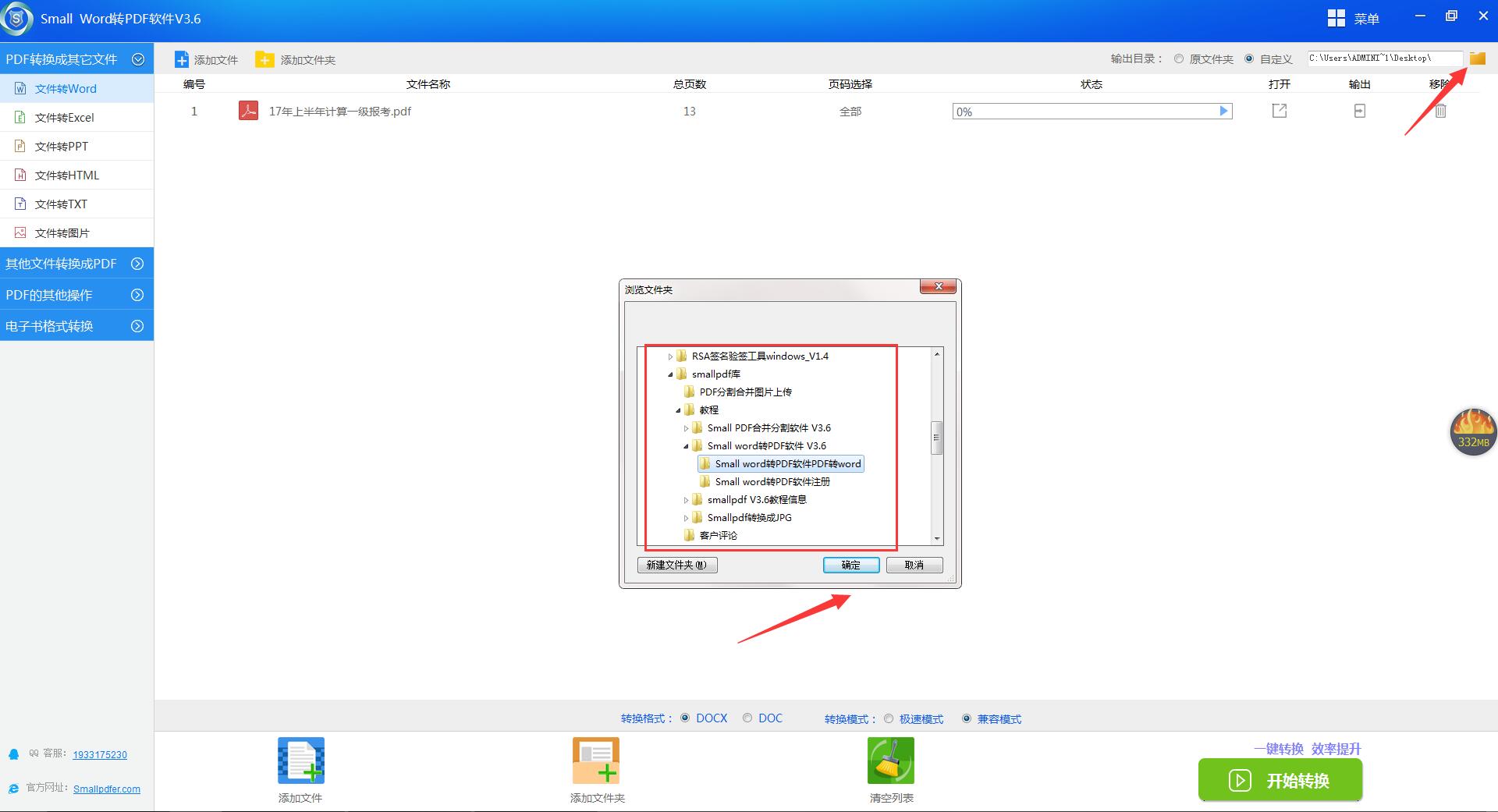This screenshot has width=1498, height=812.
Task: Select 兼容模式 conversion mode
Action: (967, 718)
